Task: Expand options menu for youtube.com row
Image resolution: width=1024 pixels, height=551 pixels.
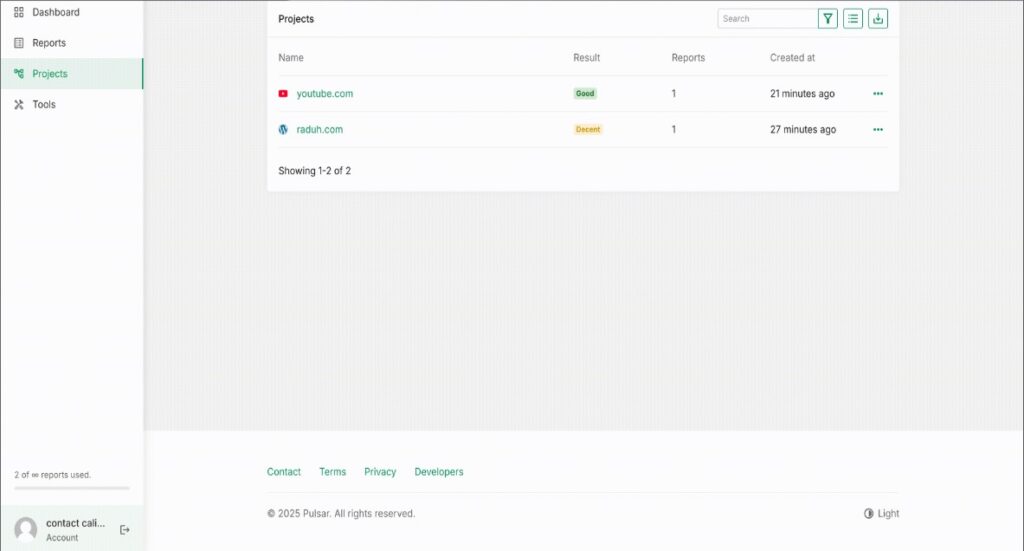Action: (878, 94)
